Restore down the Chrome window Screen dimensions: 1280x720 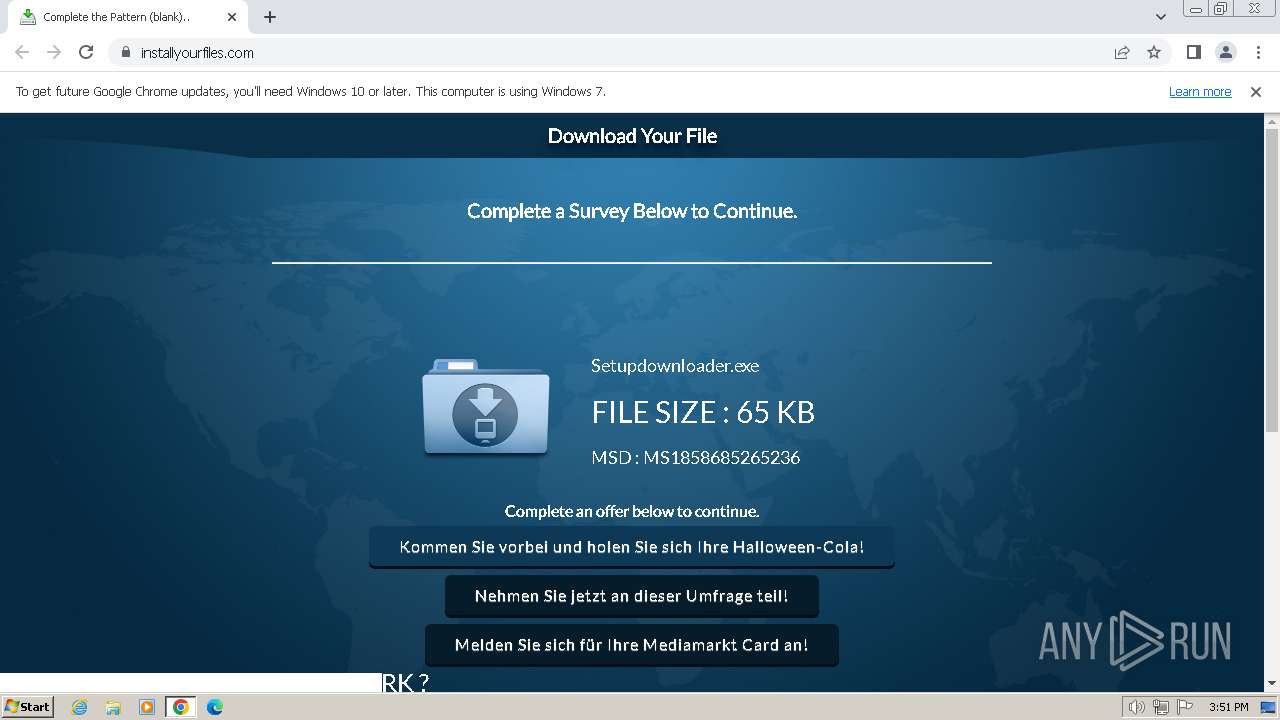1221,9
